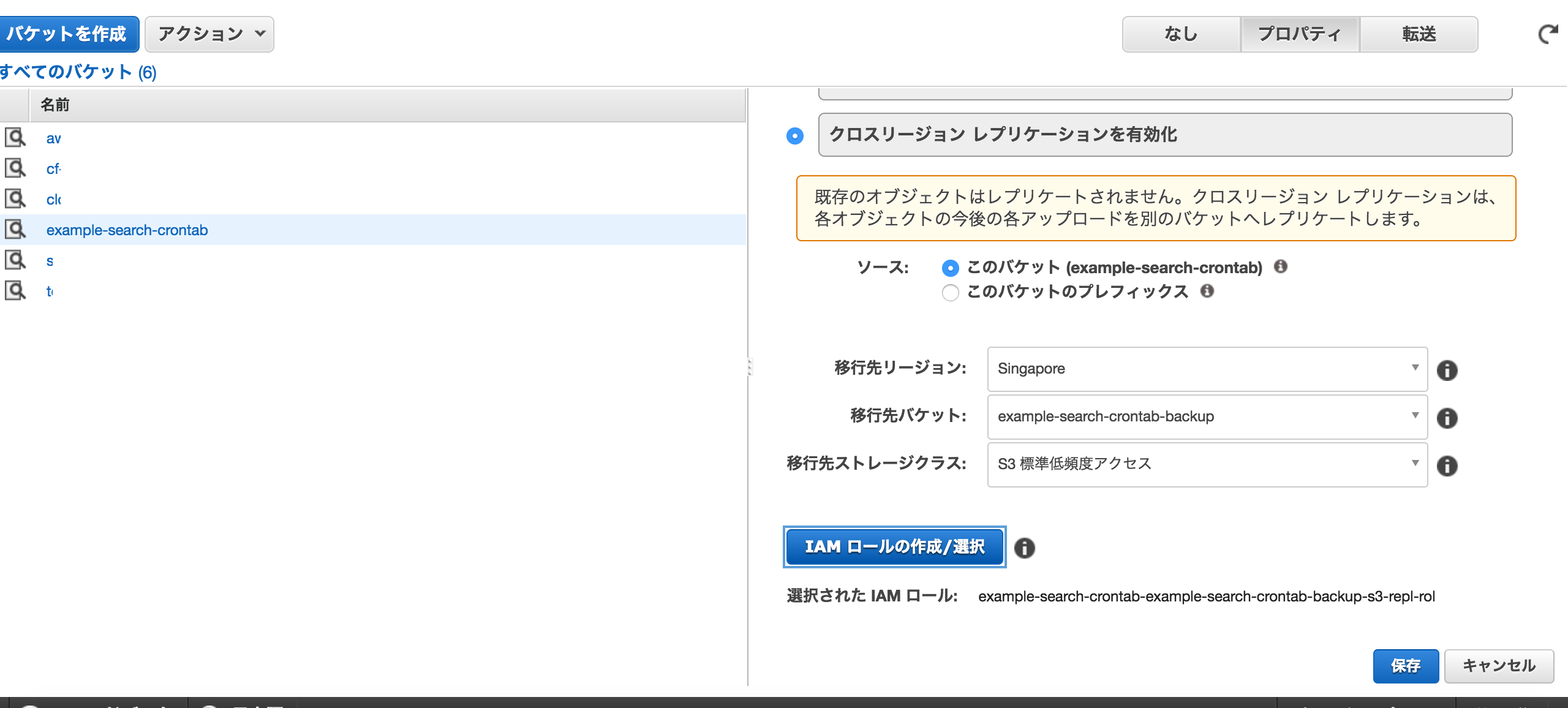The height and width of the screenshot is (708, 1568).
Task: Click the example-search-crontab bucket link
Action: 126,230
